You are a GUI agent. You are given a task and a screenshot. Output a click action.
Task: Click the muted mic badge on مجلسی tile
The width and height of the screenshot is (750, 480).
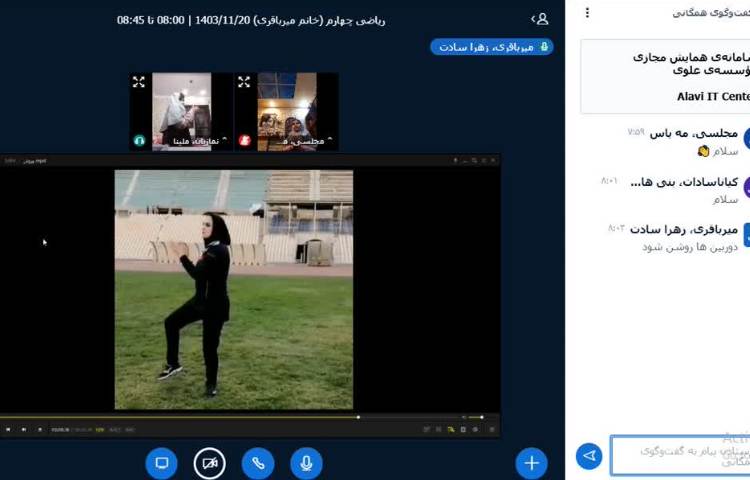[x=244, y=141]
